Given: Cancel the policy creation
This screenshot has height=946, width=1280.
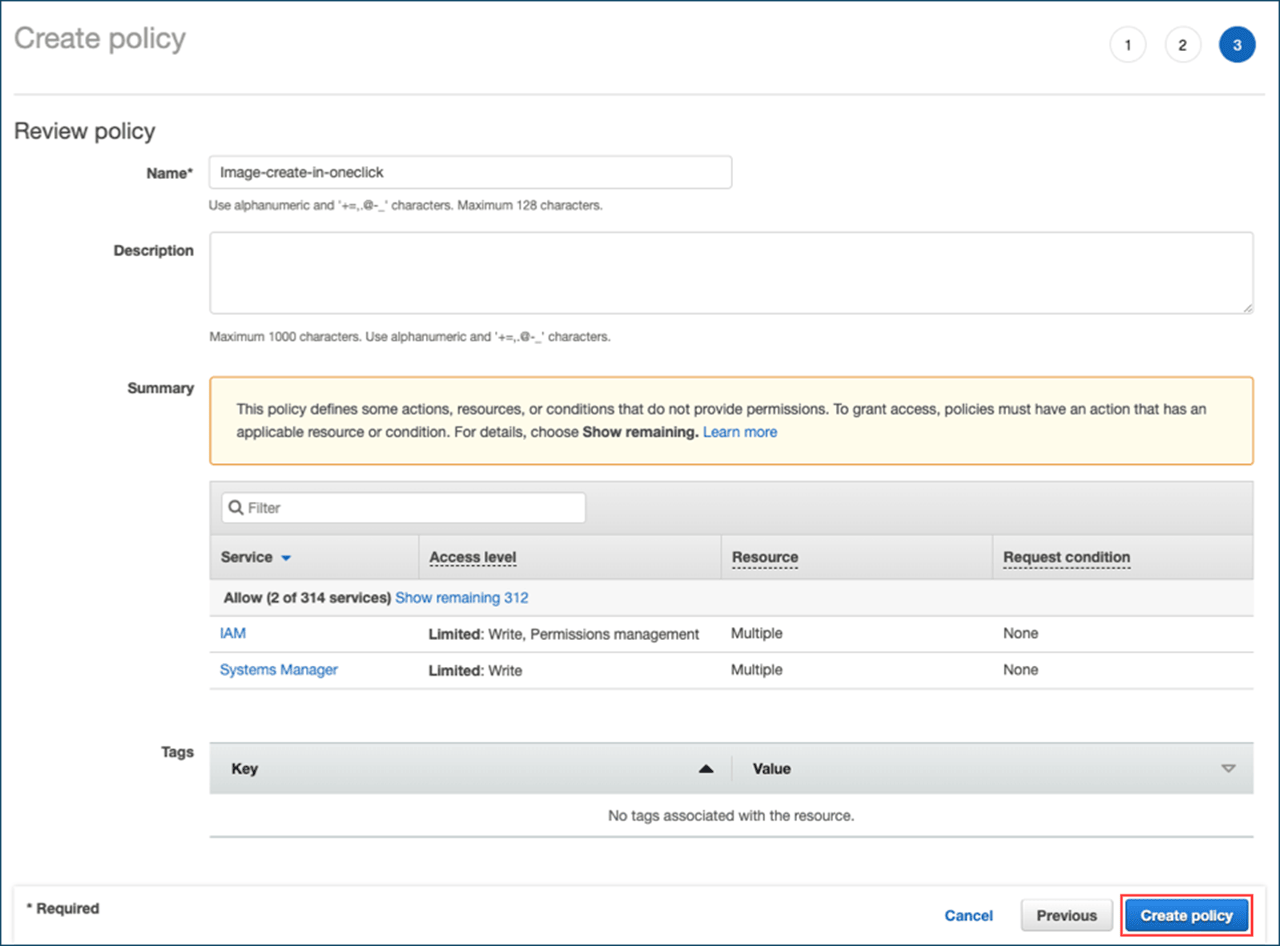Looking at the screenshot, I should click(x=968, y=915).
